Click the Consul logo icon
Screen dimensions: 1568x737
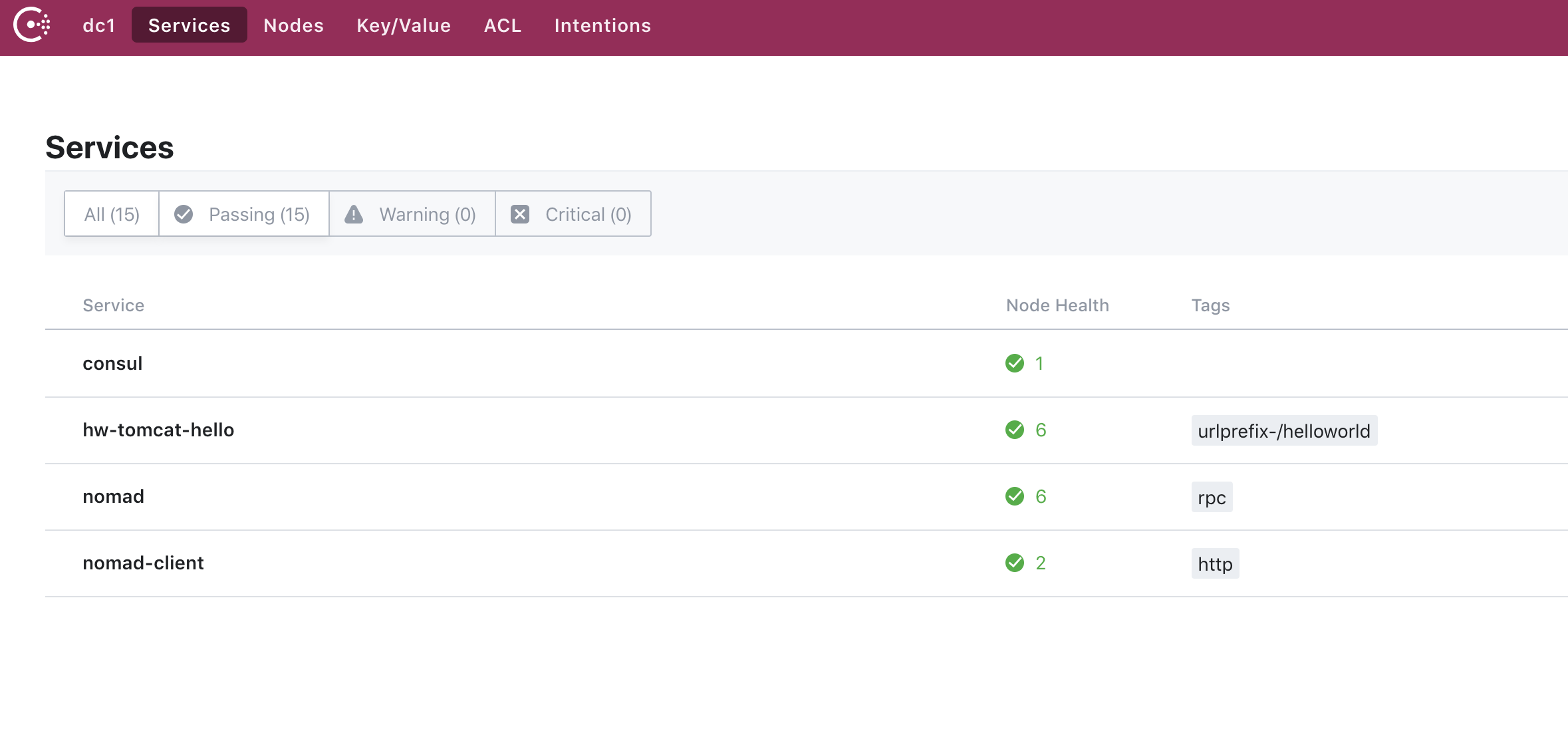pos(32,25)
